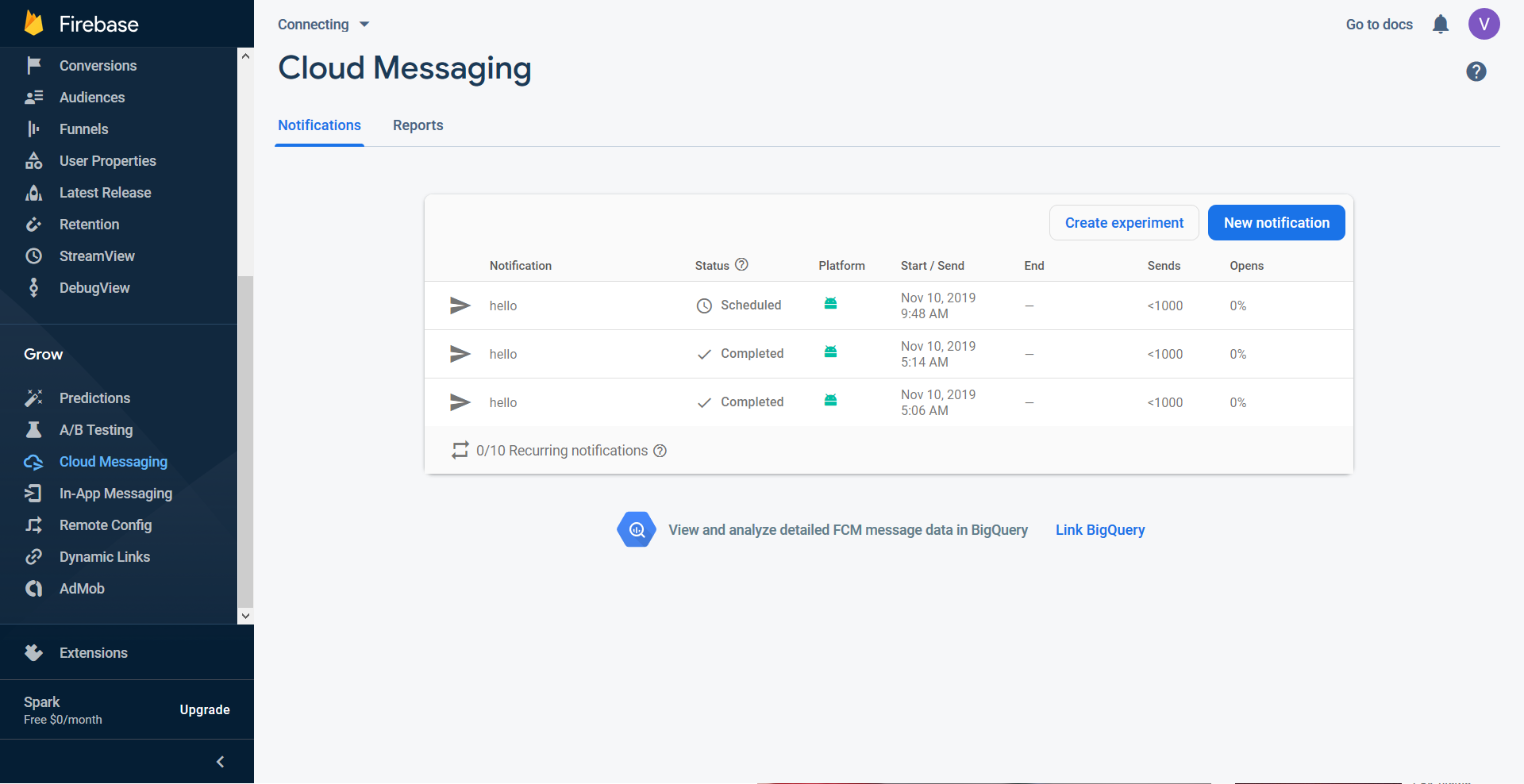
Task: Click the Create experiment button
Action: coord(1124,223)
